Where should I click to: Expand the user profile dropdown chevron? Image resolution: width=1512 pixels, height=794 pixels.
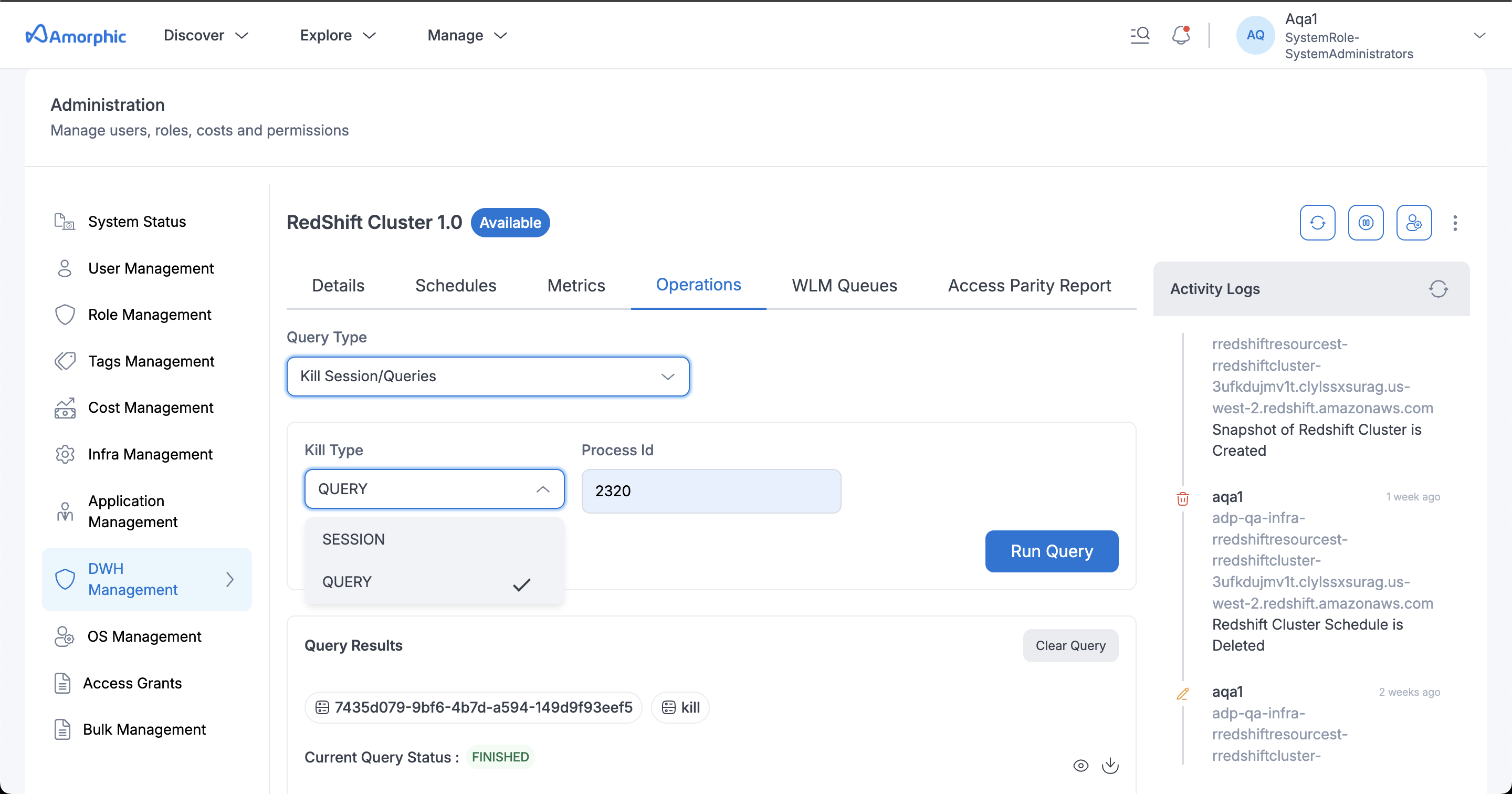[x=1479, y=35]
